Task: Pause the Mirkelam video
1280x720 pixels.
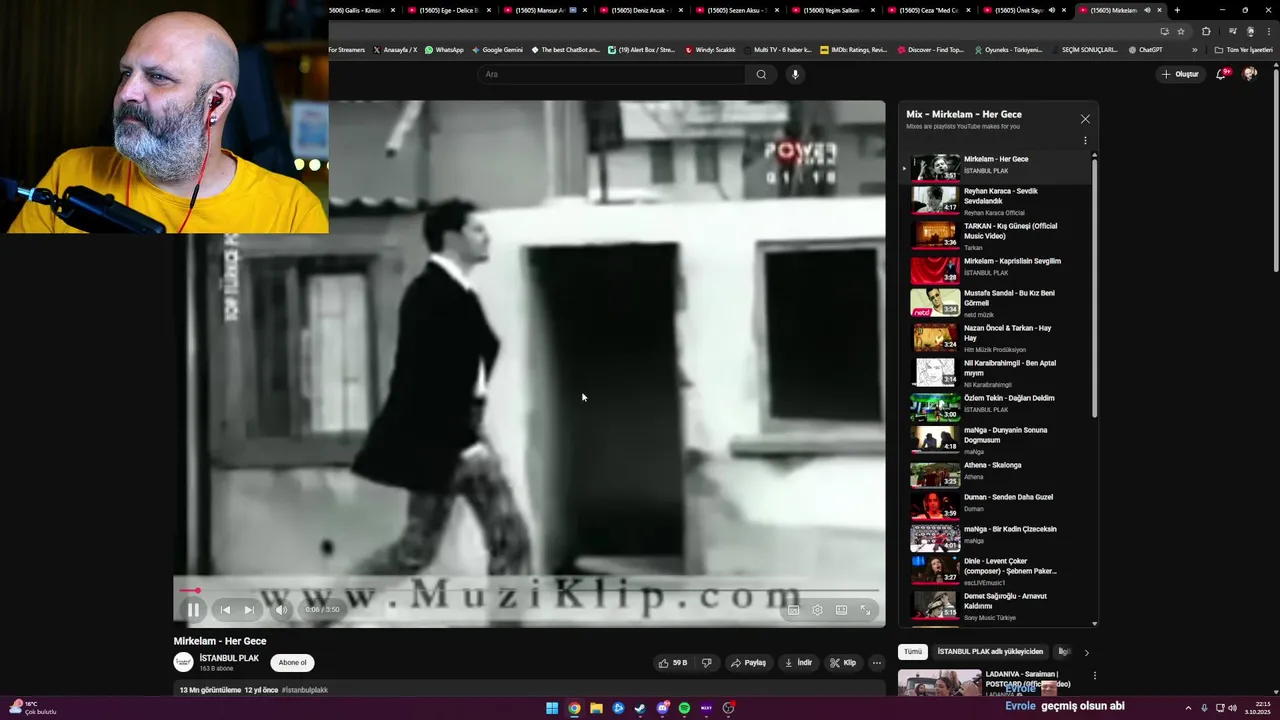Action: click(x=193, y=610)
